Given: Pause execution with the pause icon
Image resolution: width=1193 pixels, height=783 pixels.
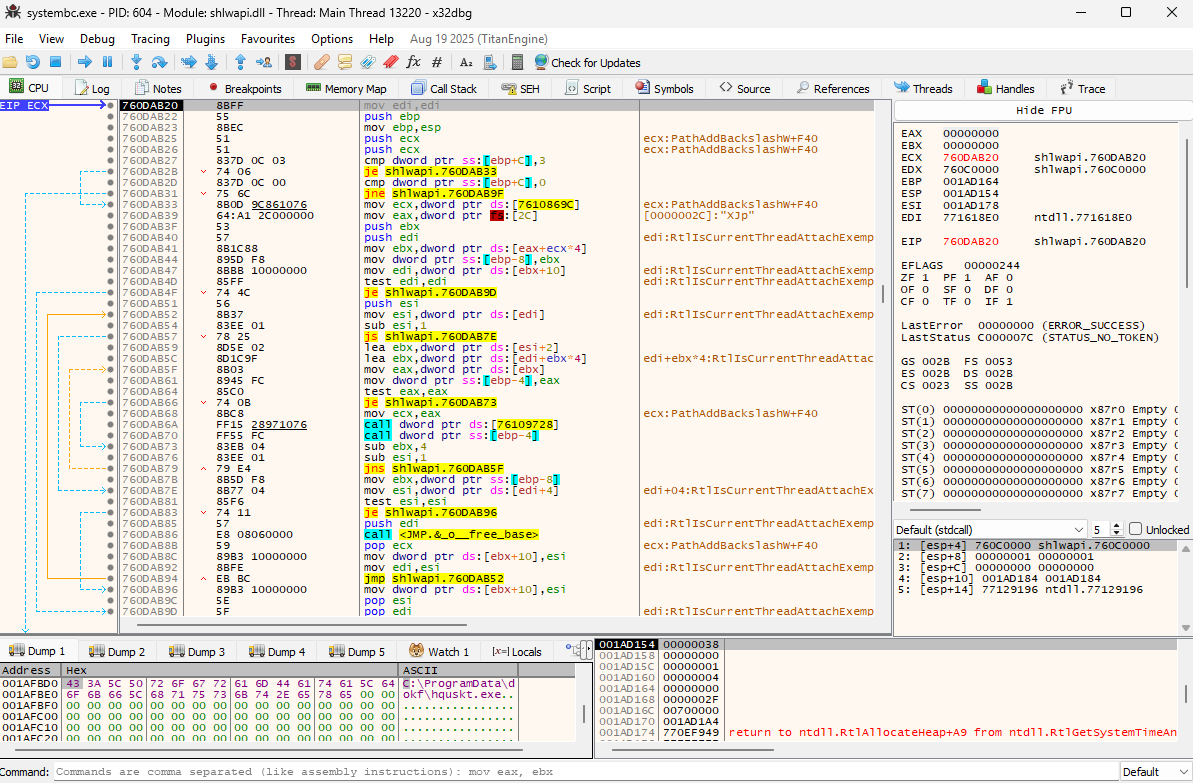Looking at the screenshot, I should 107,62.
